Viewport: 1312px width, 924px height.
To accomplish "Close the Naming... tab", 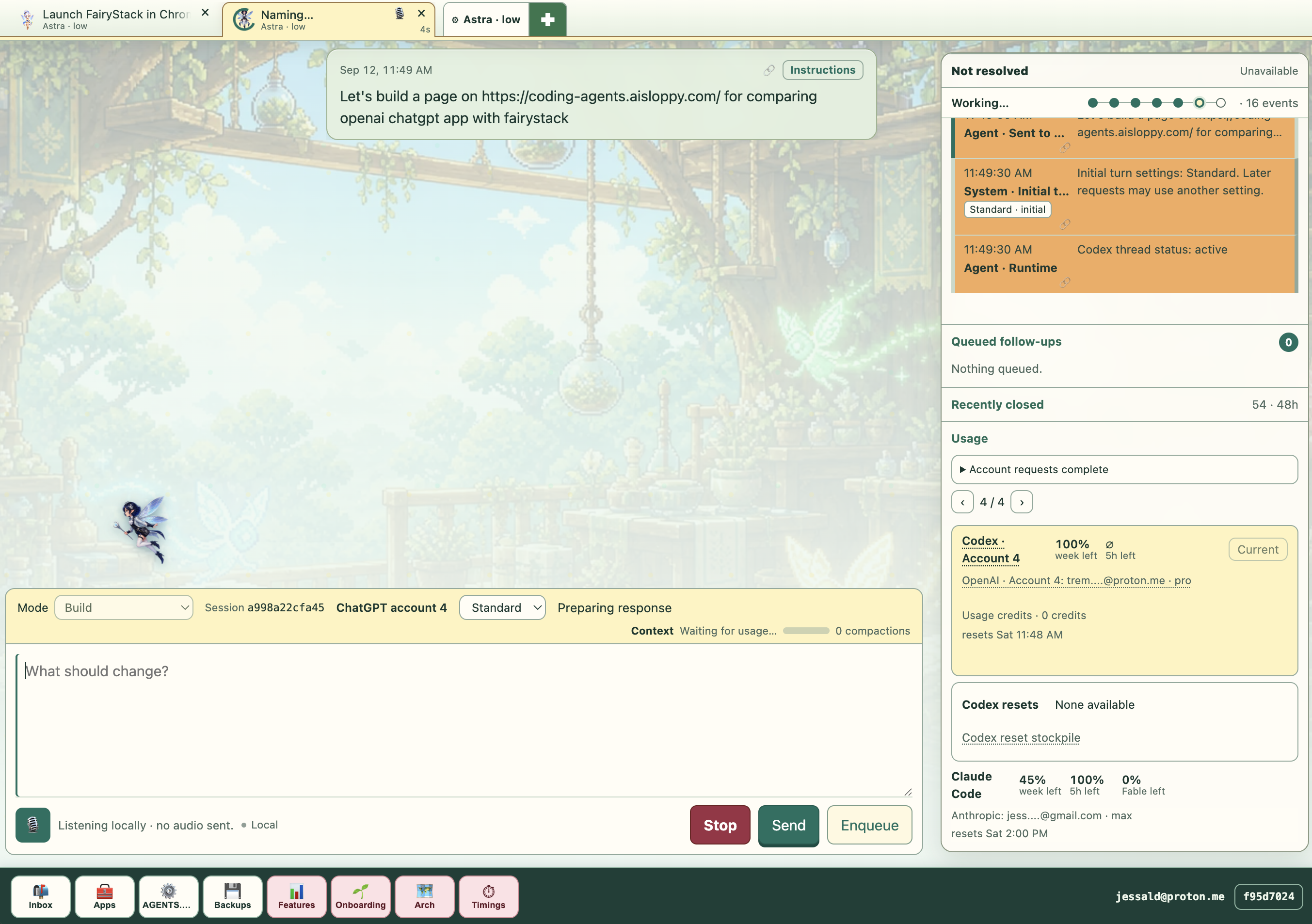I will click(x=421, y=13).
